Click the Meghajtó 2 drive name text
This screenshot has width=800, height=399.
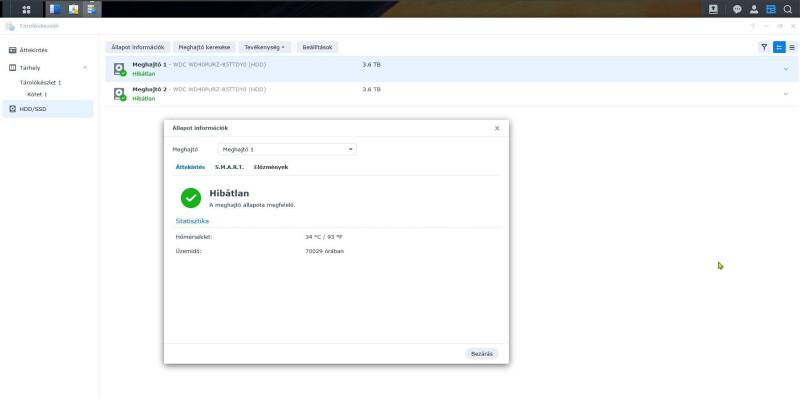point(149,89)
